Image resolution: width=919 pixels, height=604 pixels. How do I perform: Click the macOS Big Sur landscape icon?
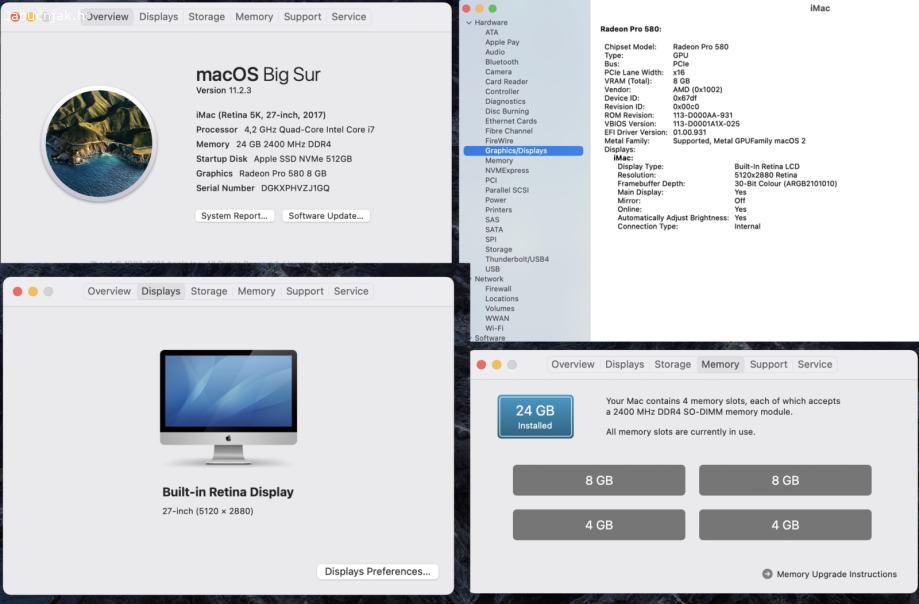coord(99,144)
